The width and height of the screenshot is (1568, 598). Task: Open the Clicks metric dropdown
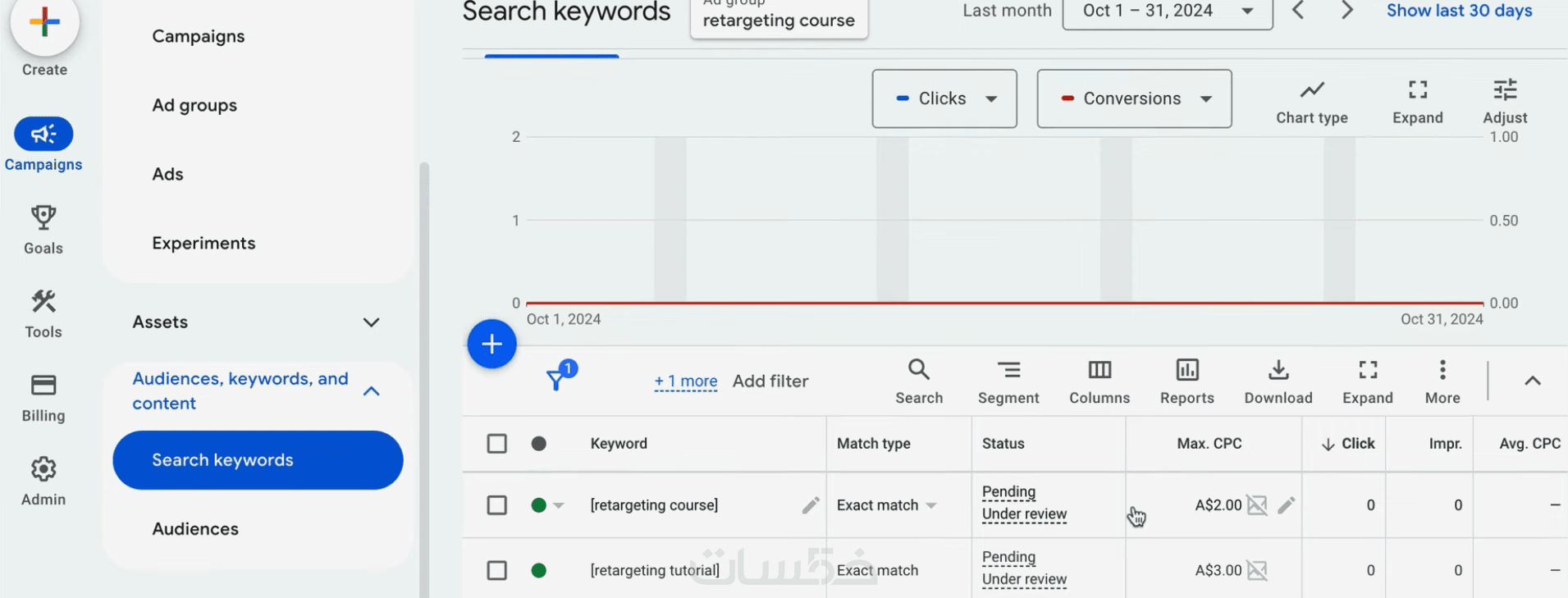tap(944, 98)
